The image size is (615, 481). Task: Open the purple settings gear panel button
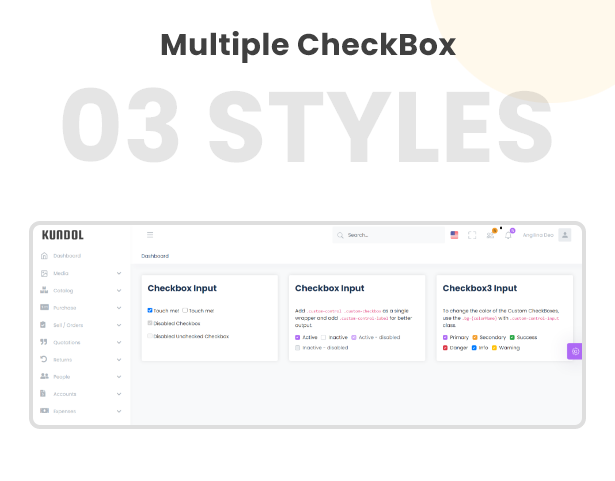575,351
